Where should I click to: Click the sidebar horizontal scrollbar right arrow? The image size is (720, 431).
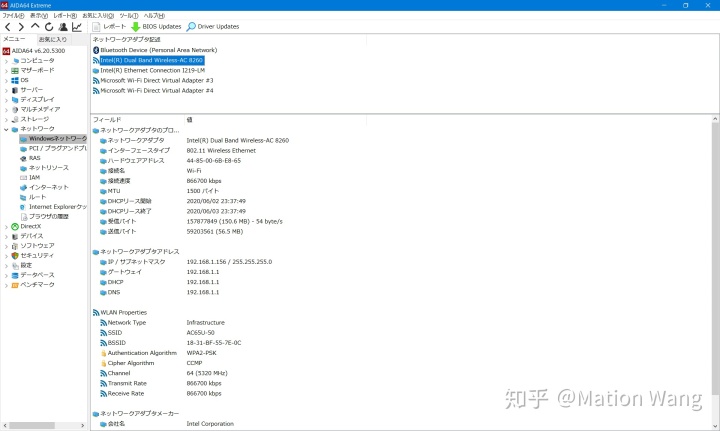(x=83, y=425)
